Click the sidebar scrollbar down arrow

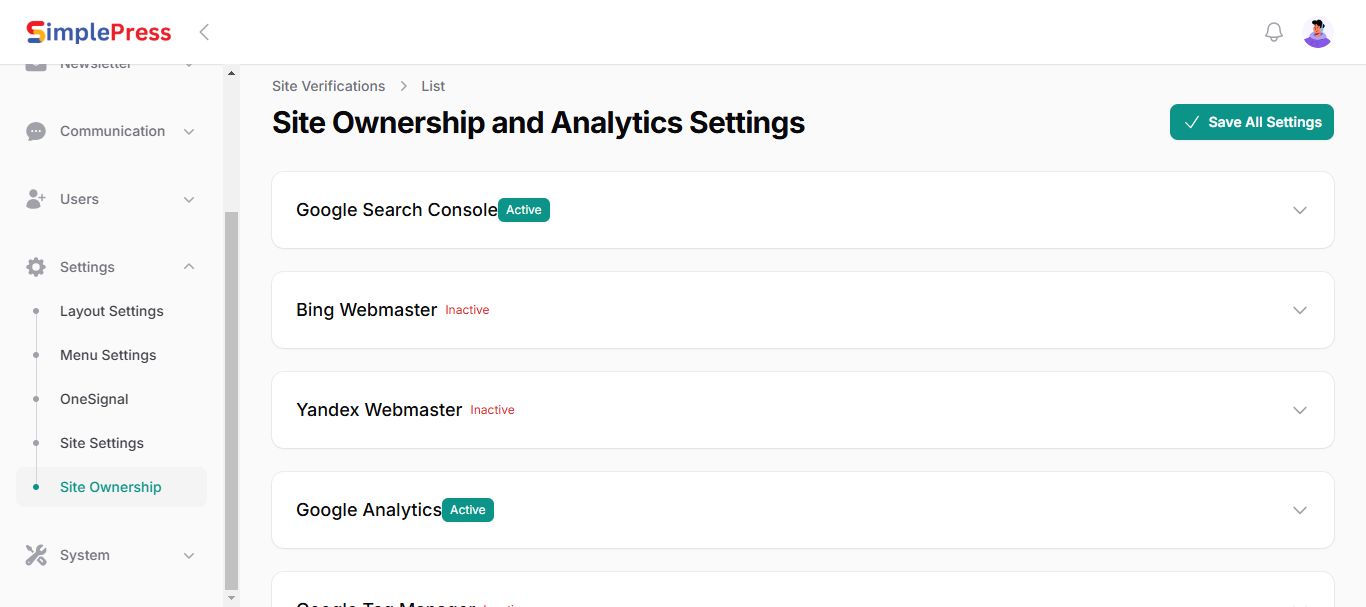232,598
